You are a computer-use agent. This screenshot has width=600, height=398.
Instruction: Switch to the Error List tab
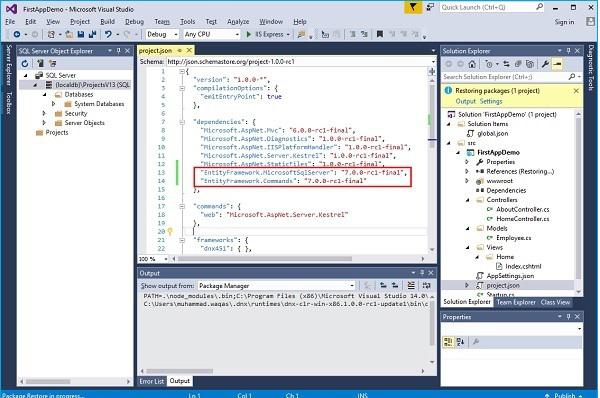[152, 381]
